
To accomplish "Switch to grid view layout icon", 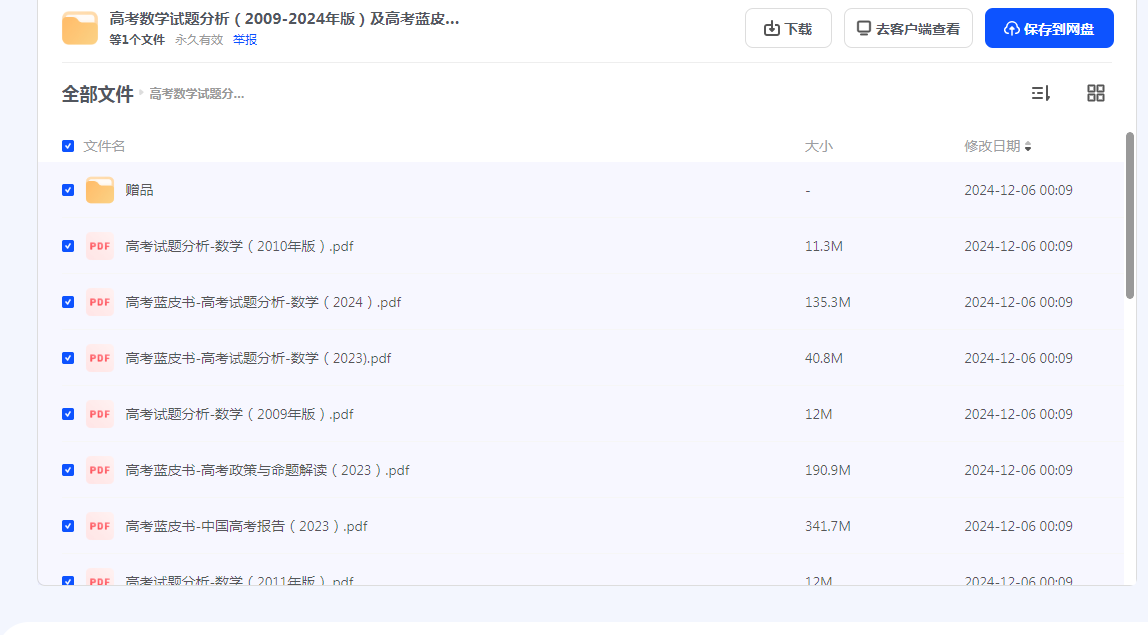I will [x=1095, y=93].
